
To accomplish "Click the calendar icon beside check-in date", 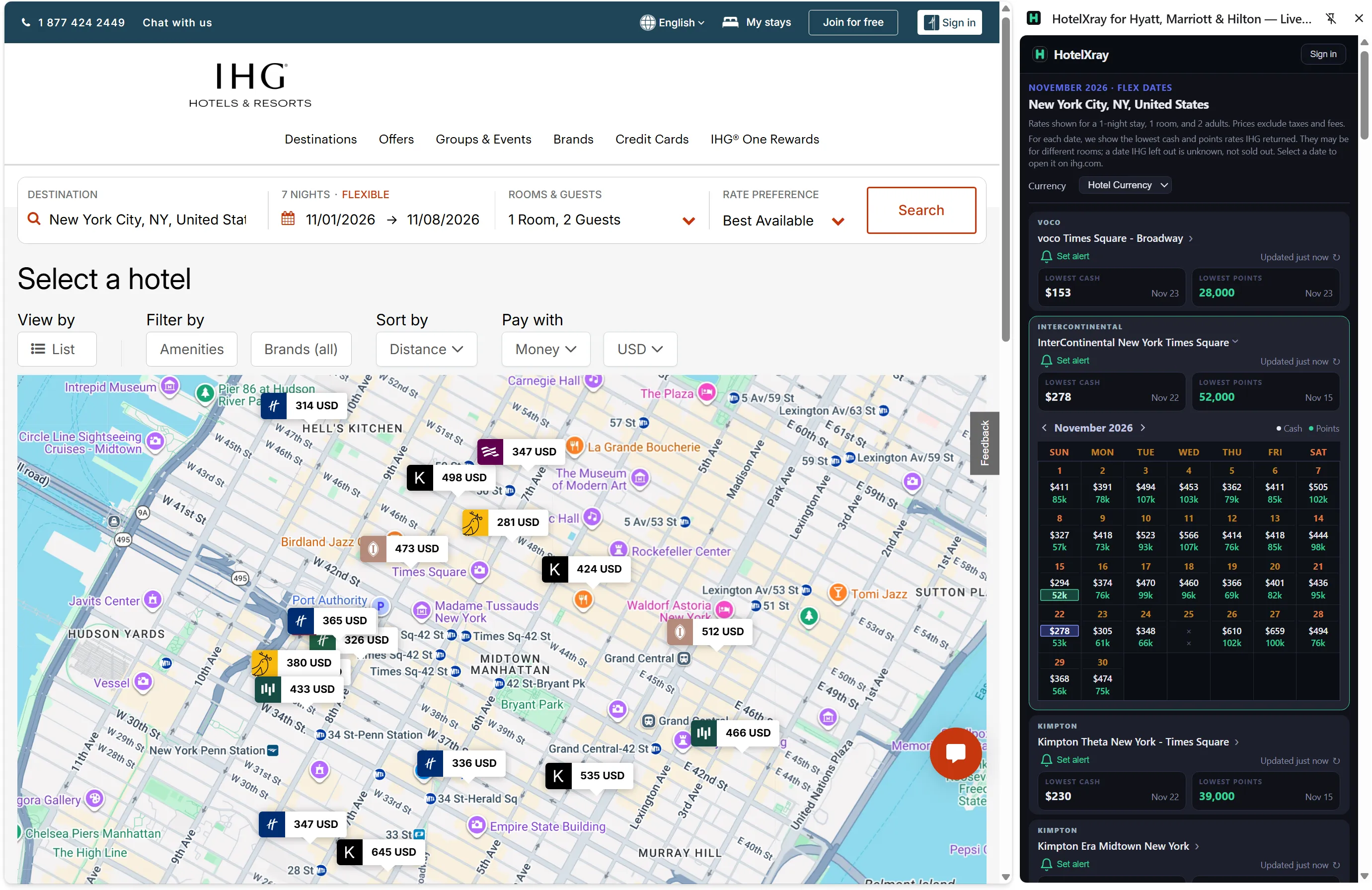I will point(288,219).
